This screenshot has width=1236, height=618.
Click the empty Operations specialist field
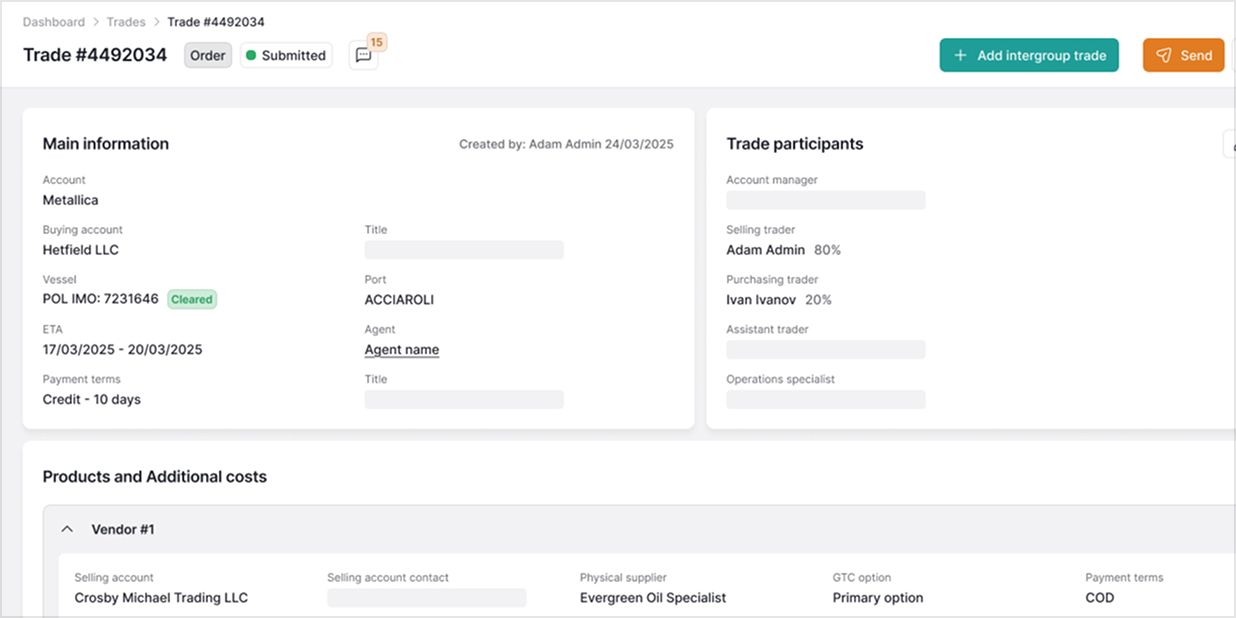pos(825,400)
